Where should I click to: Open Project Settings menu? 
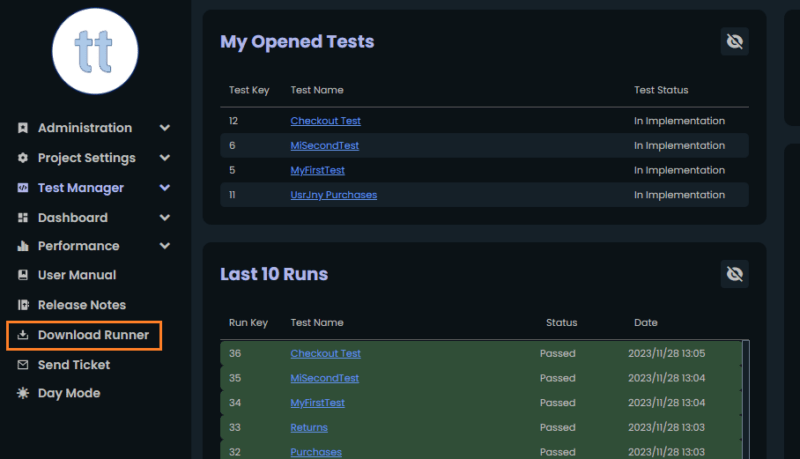[x=87, y=158]
